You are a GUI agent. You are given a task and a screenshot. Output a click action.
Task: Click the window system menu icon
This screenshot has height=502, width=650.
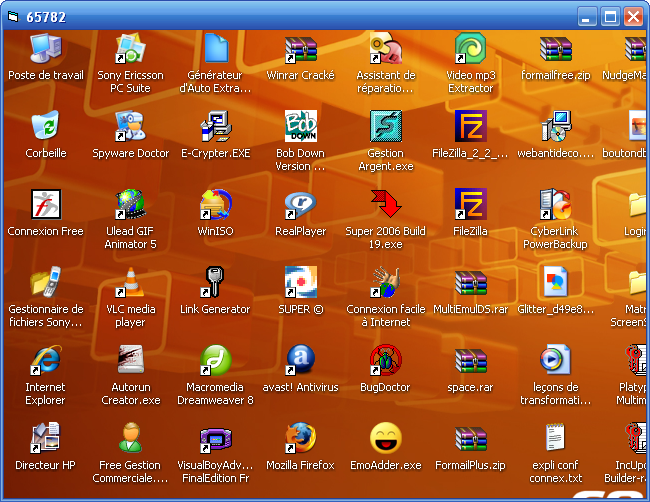(x=13, y=17)
